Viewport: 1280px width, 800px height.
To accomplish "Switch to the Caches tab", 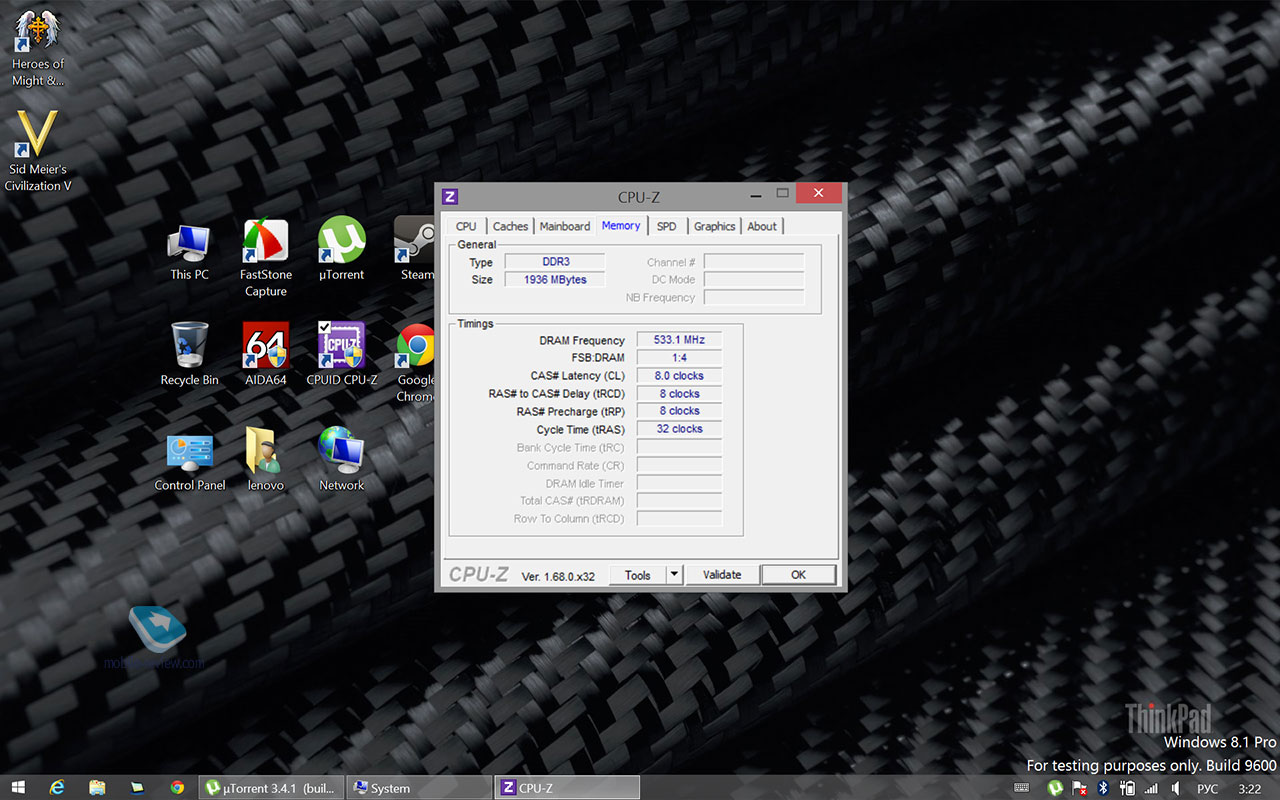I will tap(510, 227).
